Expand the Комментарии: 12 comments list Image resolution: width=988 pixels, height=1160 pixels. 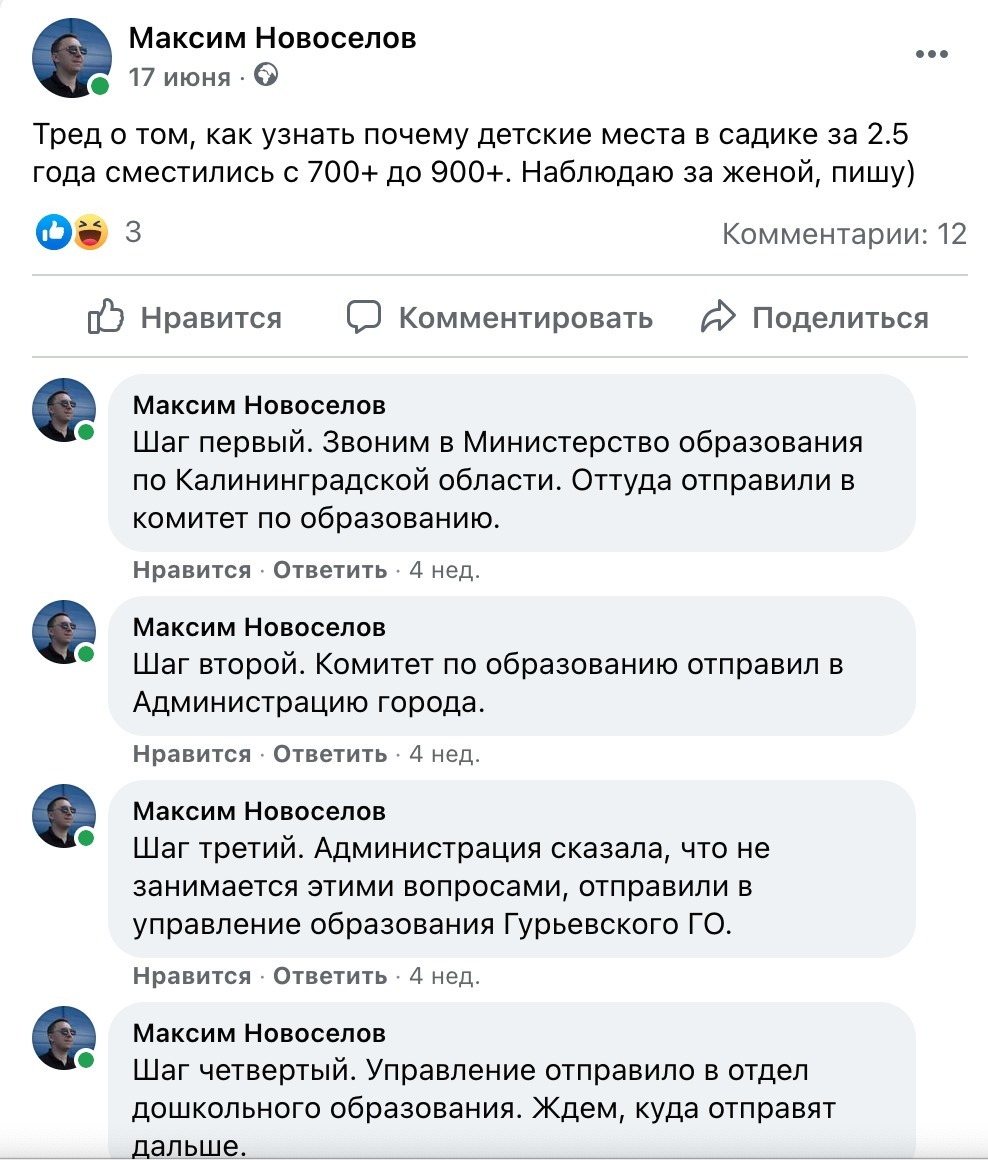845,234
